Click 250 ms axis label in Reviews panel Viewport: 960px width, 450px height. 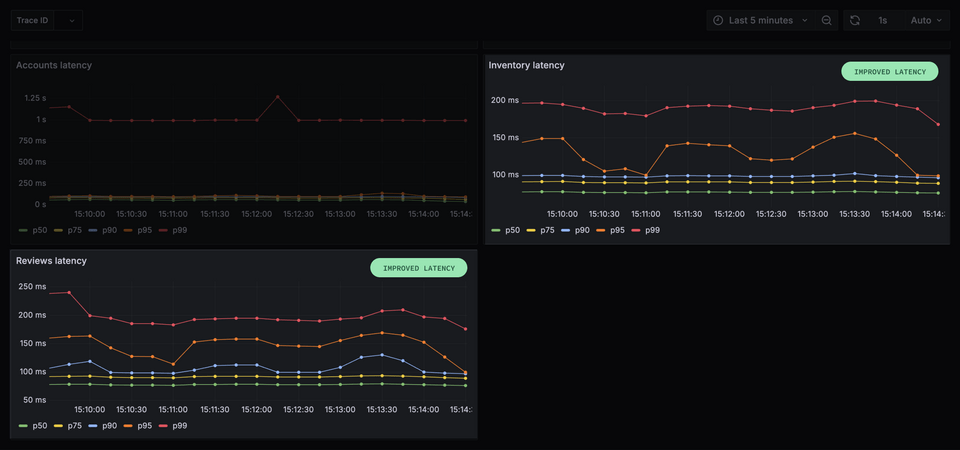[x=32, y=287]
